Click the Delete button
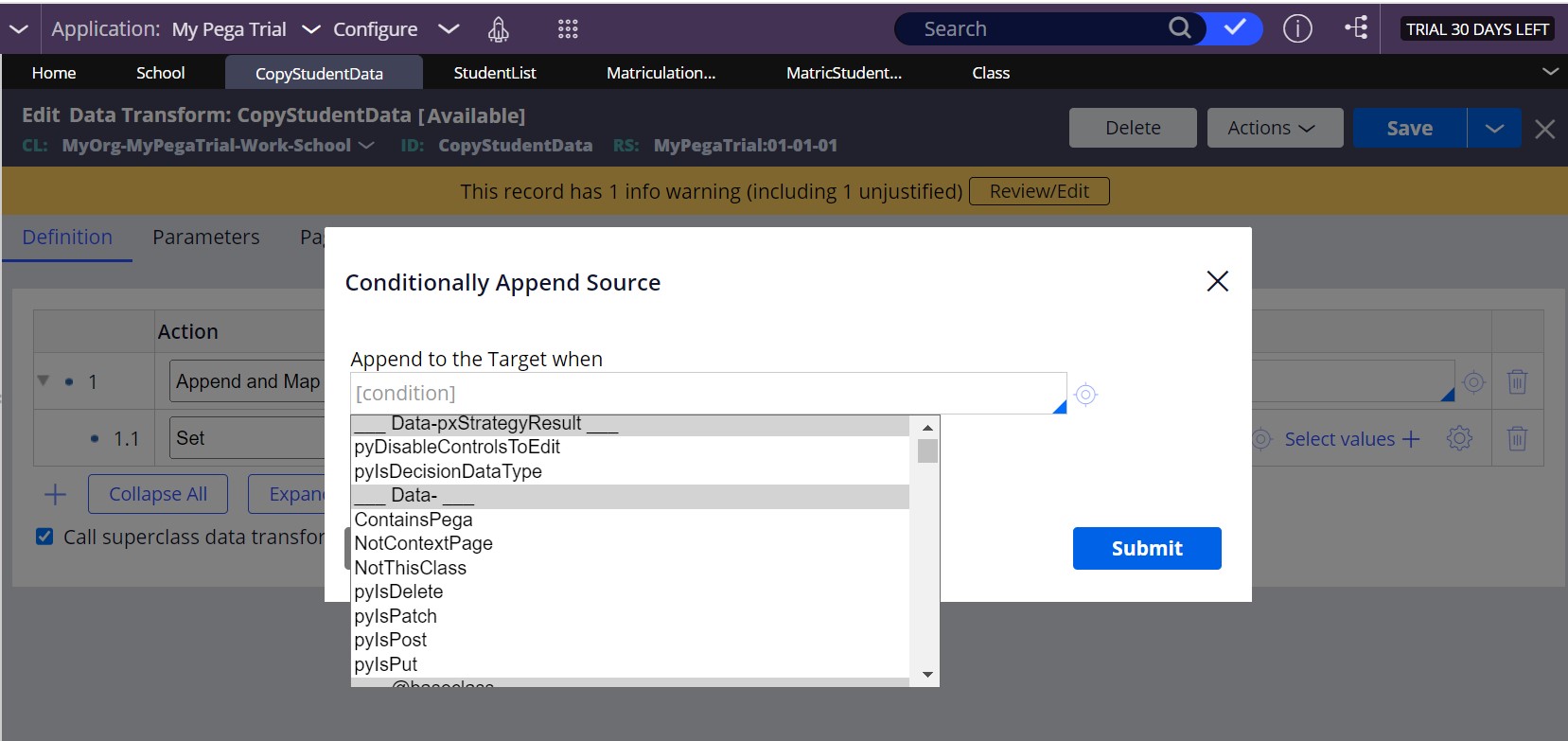1568x741 pixels. pos(1133,128)
